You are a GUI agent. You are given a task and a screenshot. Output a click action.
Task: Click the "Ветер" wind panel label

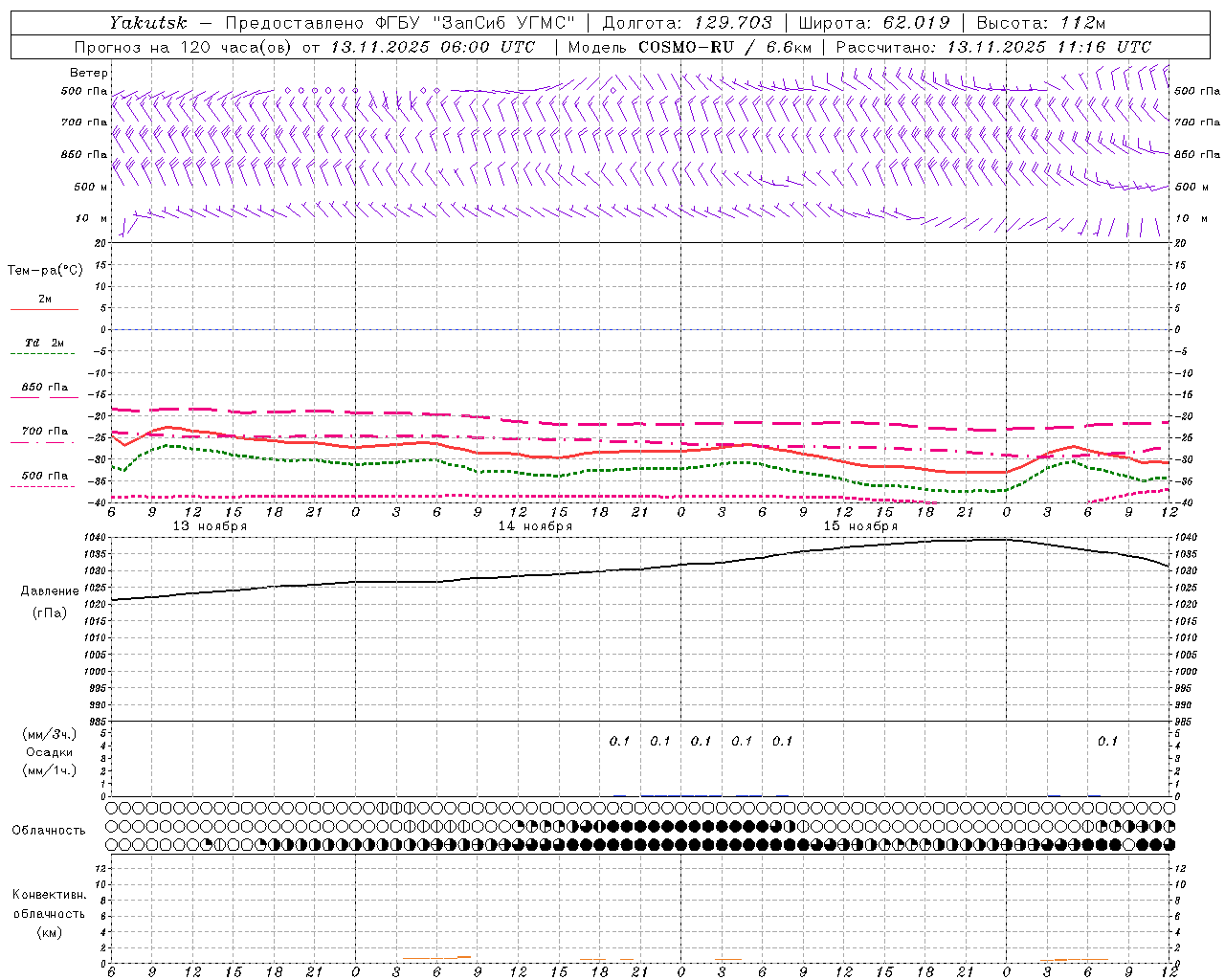[89, 73]
